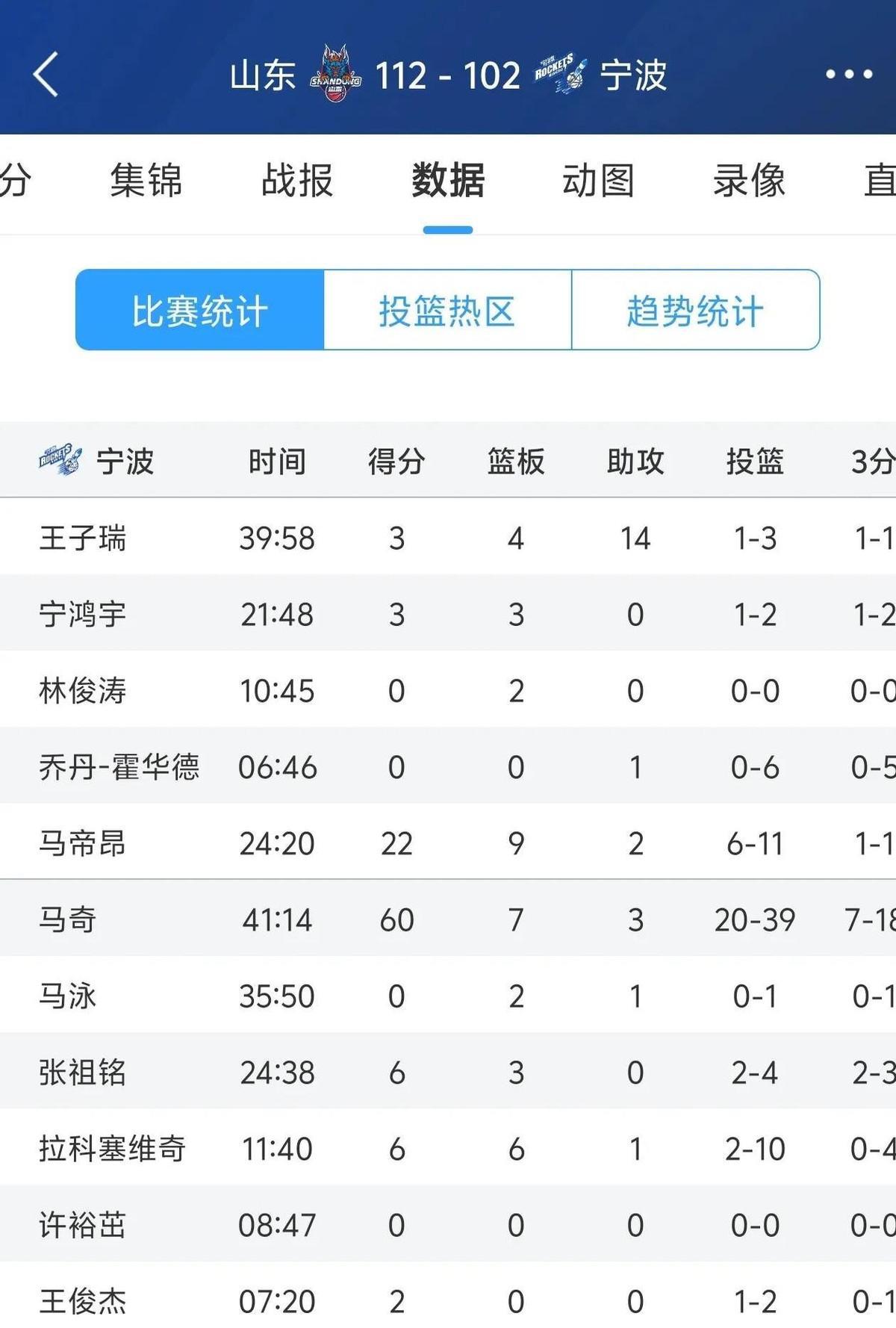Open the three-dot more options menu
The image size is (896, 1328).
point(849,74)
